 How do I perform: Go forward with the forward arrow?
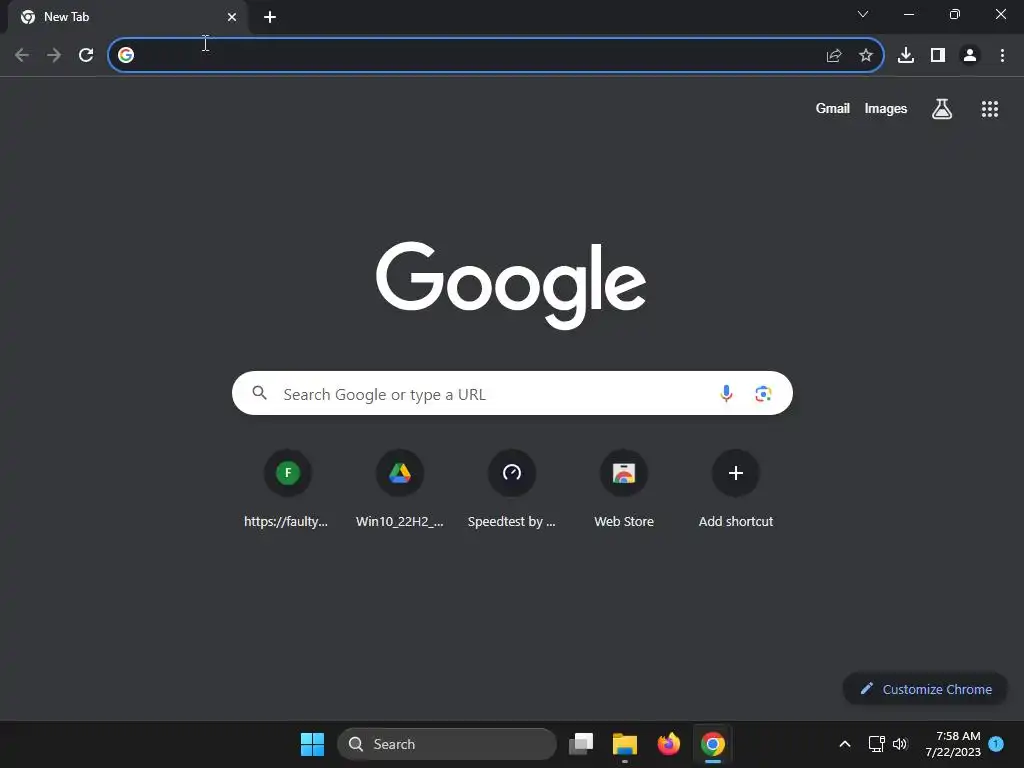coord(54,56)
